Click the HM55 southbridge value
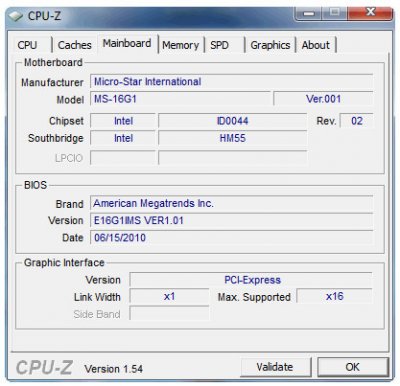 (x=232, y=138)
